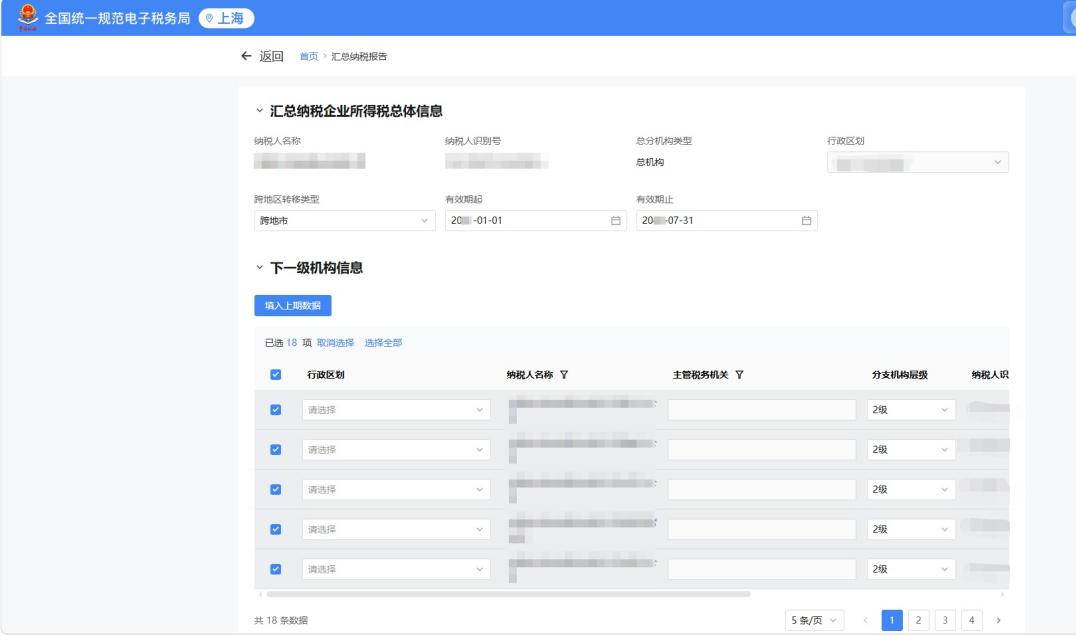Open first row 行政区划 请选择 dropdown
This screenshot has height=636, width=1076.
(396, 410)
